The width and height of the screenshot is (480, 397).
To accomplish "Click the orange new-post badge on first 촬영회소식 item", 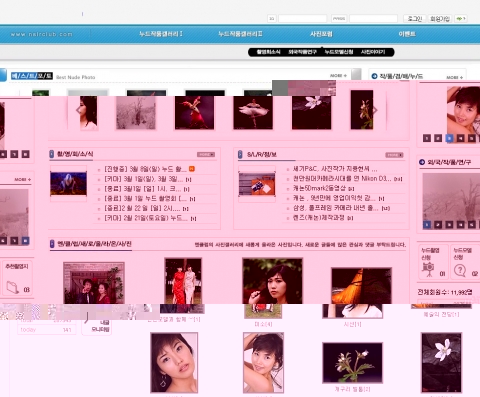I will coord(192,169).
